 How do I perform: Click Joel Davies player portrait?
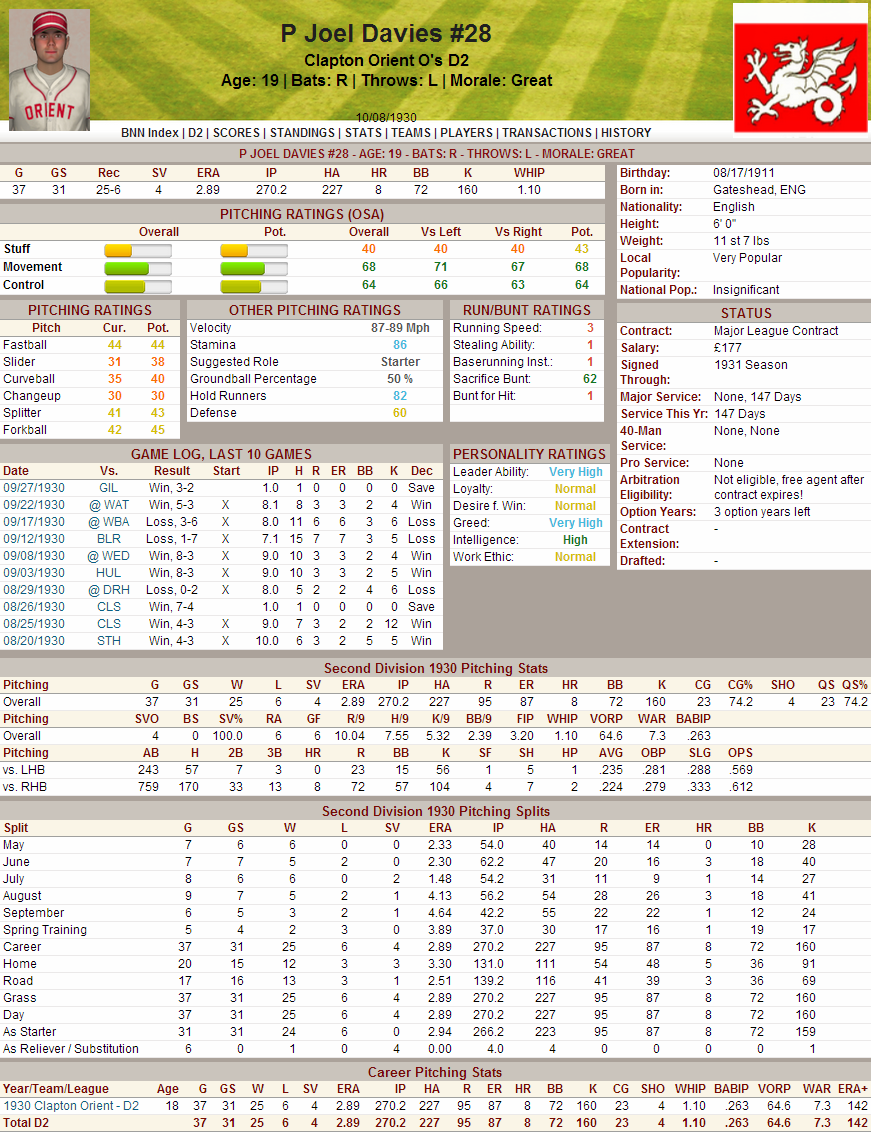[49, 69]
